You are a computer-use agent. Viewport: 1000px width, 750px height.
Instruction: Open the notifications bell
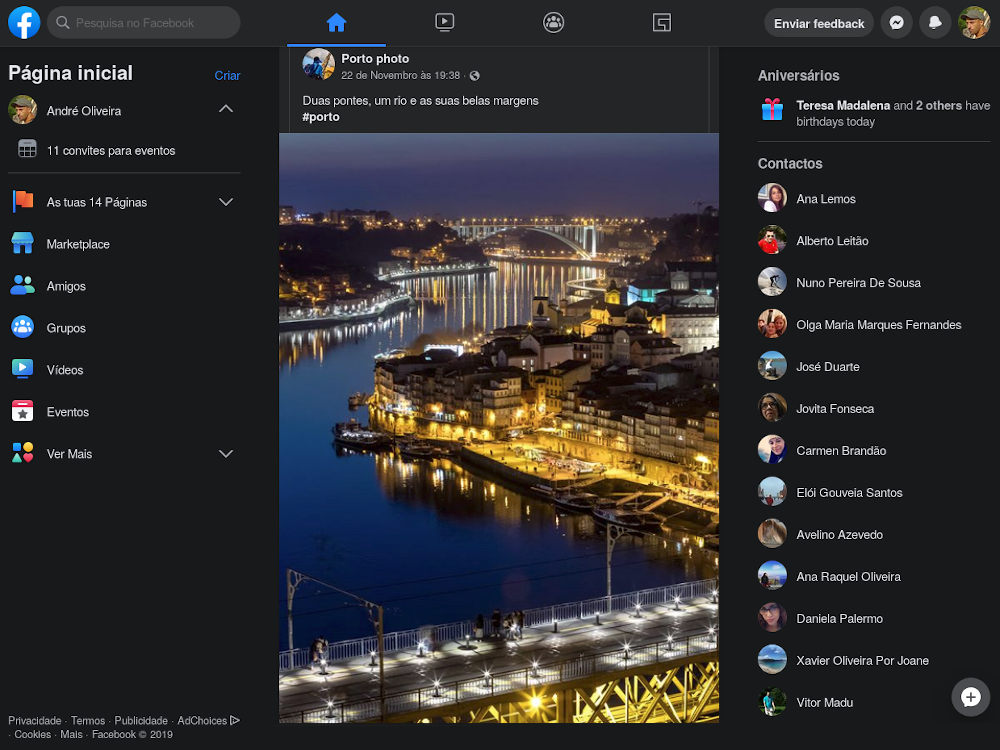[x=935, y=22]
